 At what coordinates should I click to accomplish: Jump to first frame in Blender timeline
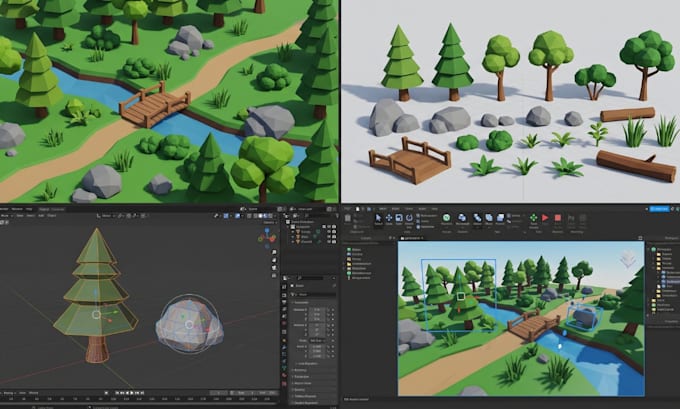[117, 393]
